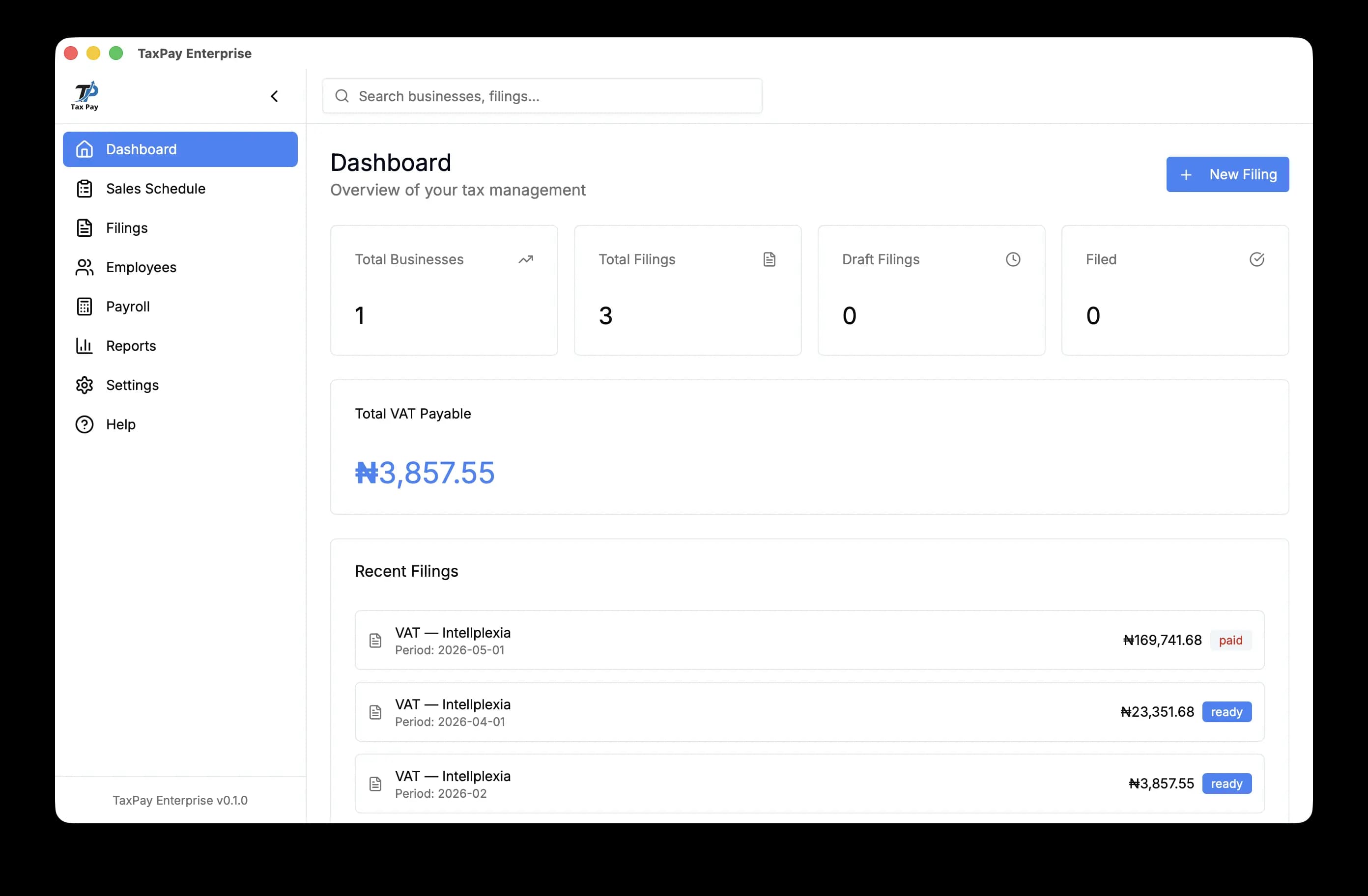Viewport: 1368px width, 896px height.
Task: Click the file icon of the 2026-05-01 filing
Action: 375,640
